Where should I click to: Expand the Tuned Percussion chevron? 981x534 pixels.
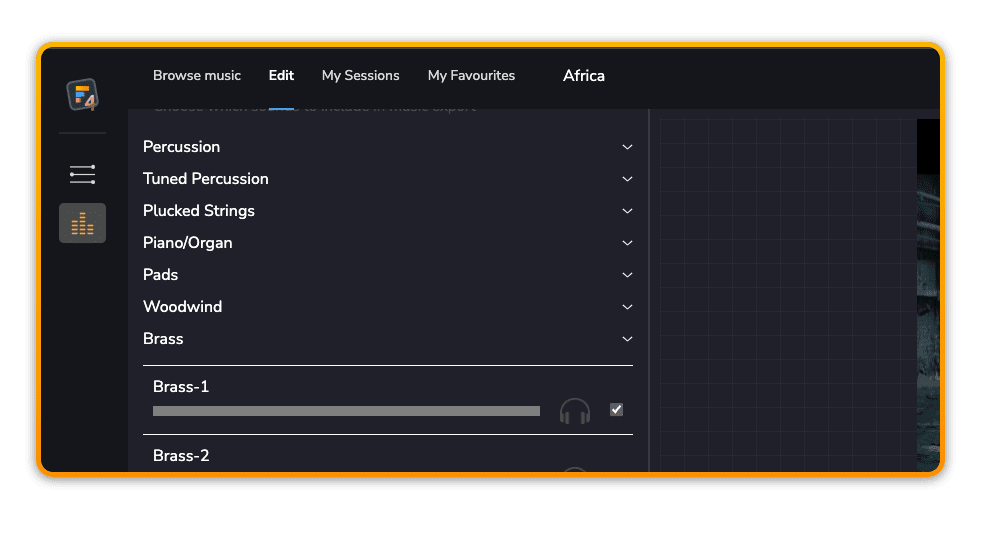[x=627, y=179]
